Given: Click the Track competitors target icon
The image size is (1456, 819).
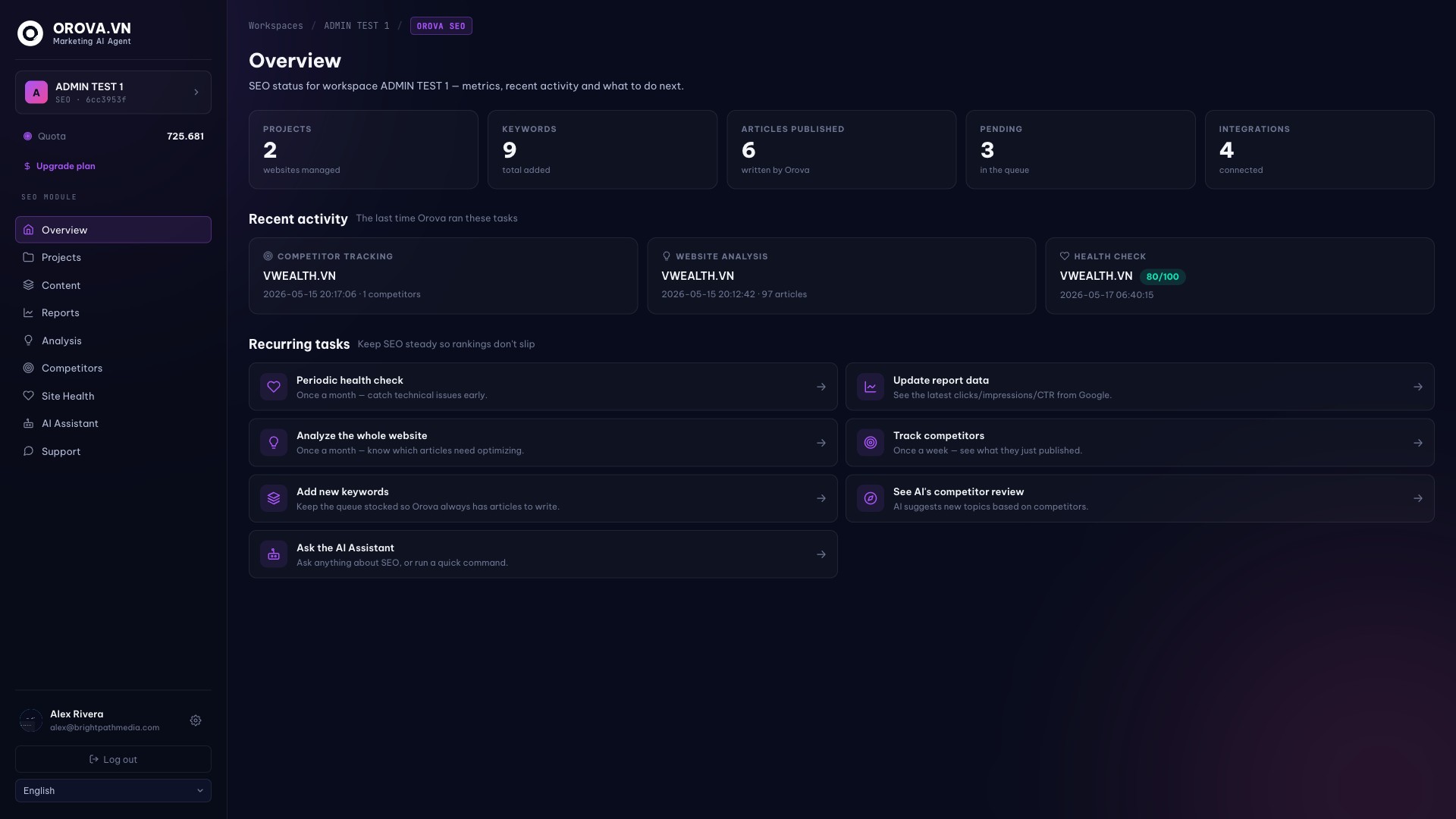Looking at the screenshot, I should pyautogui.click(x=871, y=443).
